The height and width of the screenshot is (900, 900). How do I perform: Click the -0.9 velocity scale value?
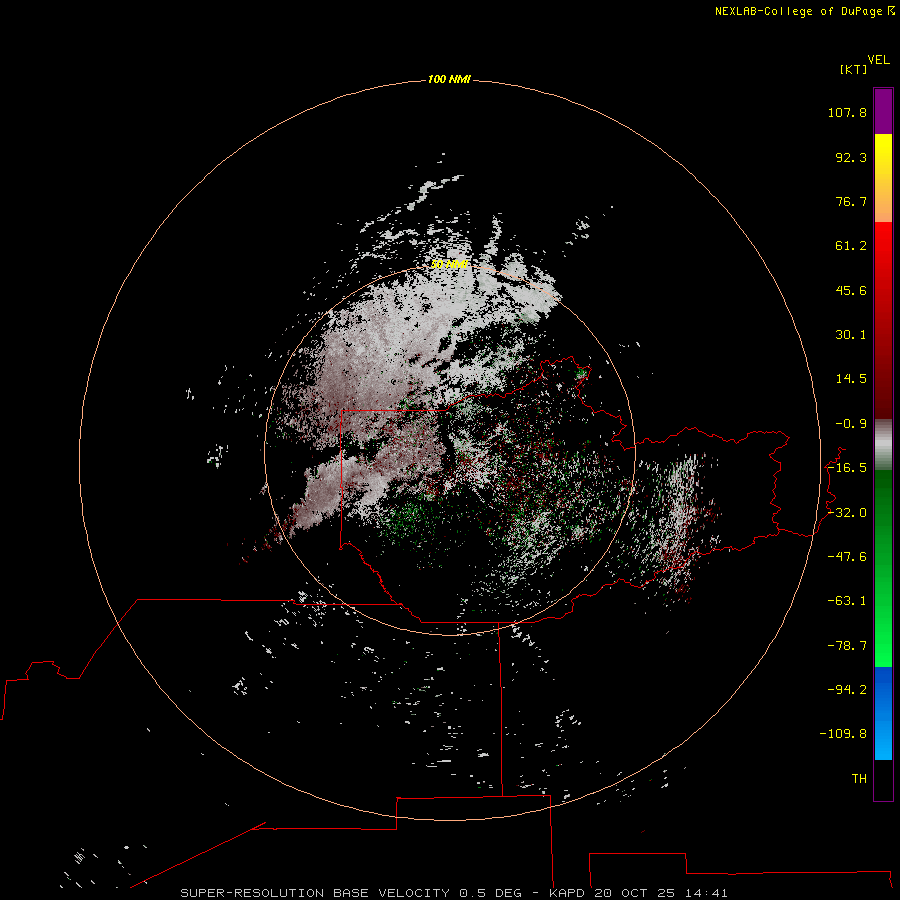coord(851,424)
